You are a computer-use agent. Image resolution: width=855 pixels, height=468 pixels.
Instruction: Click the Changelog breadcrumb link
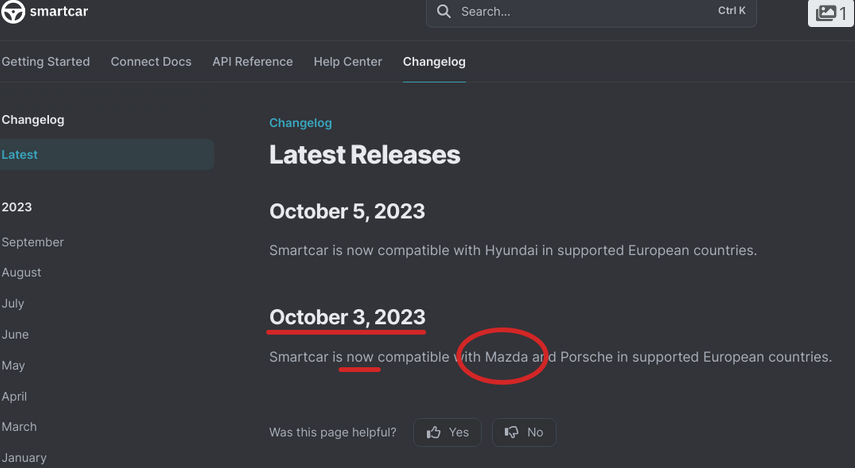point(300,123)
